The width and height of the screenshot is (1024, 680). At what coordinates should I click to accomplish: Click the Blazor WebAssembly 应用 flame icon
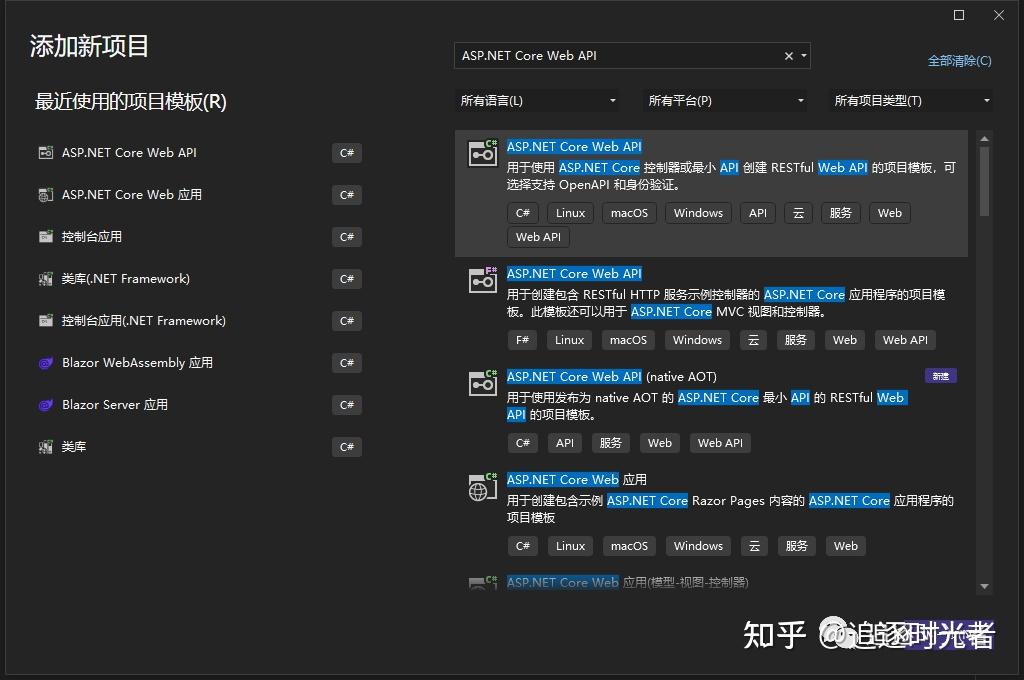[45, 362]
